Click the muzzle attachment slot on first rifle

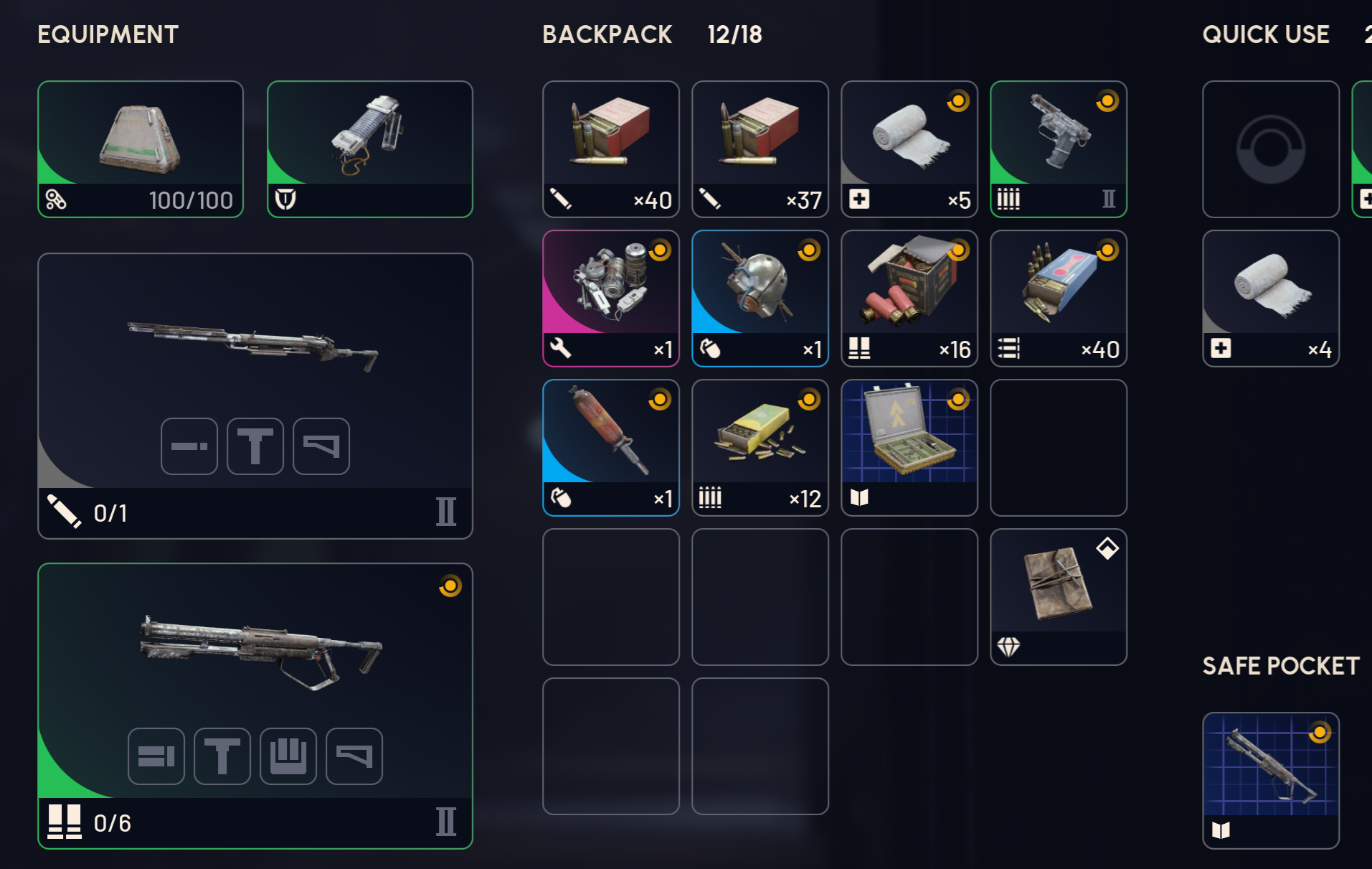[x=189, y=446]
